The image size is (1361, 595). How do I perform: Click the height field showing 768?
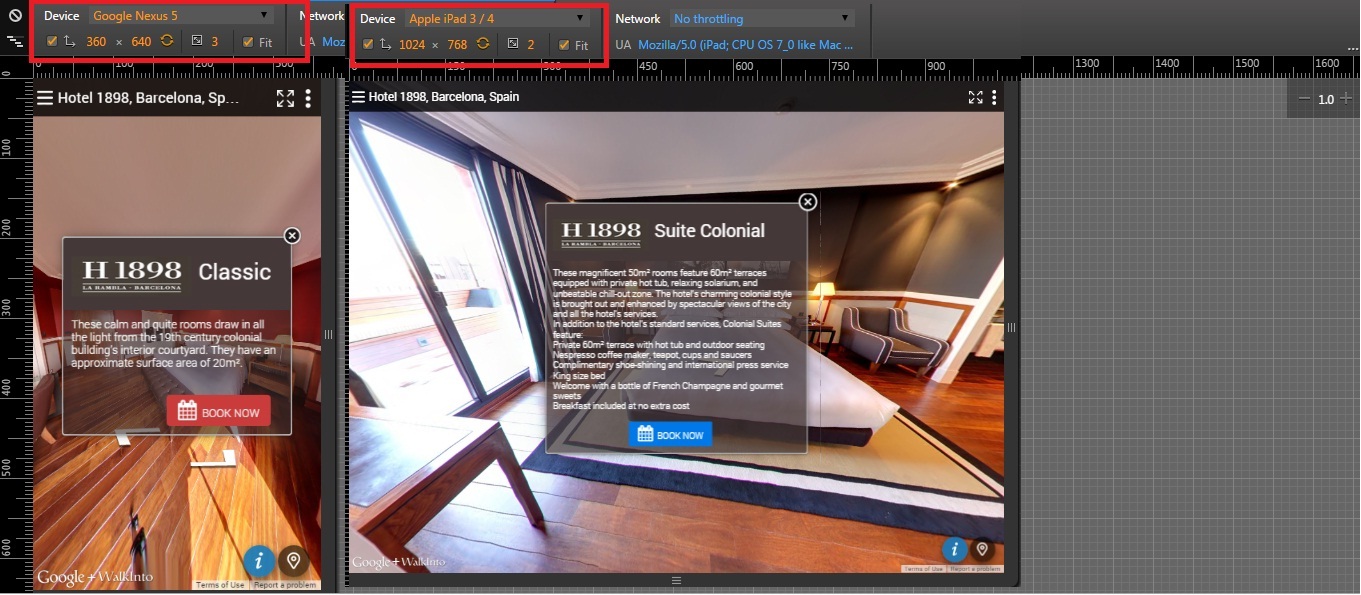(457, 44)
